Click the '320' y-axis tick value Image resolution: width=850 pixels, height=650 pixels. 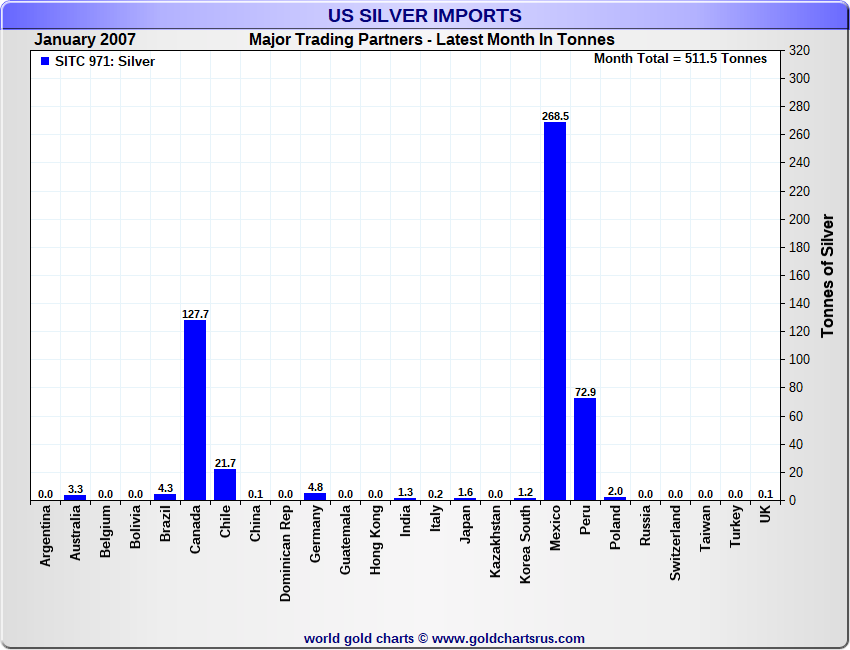pos(799,50)
